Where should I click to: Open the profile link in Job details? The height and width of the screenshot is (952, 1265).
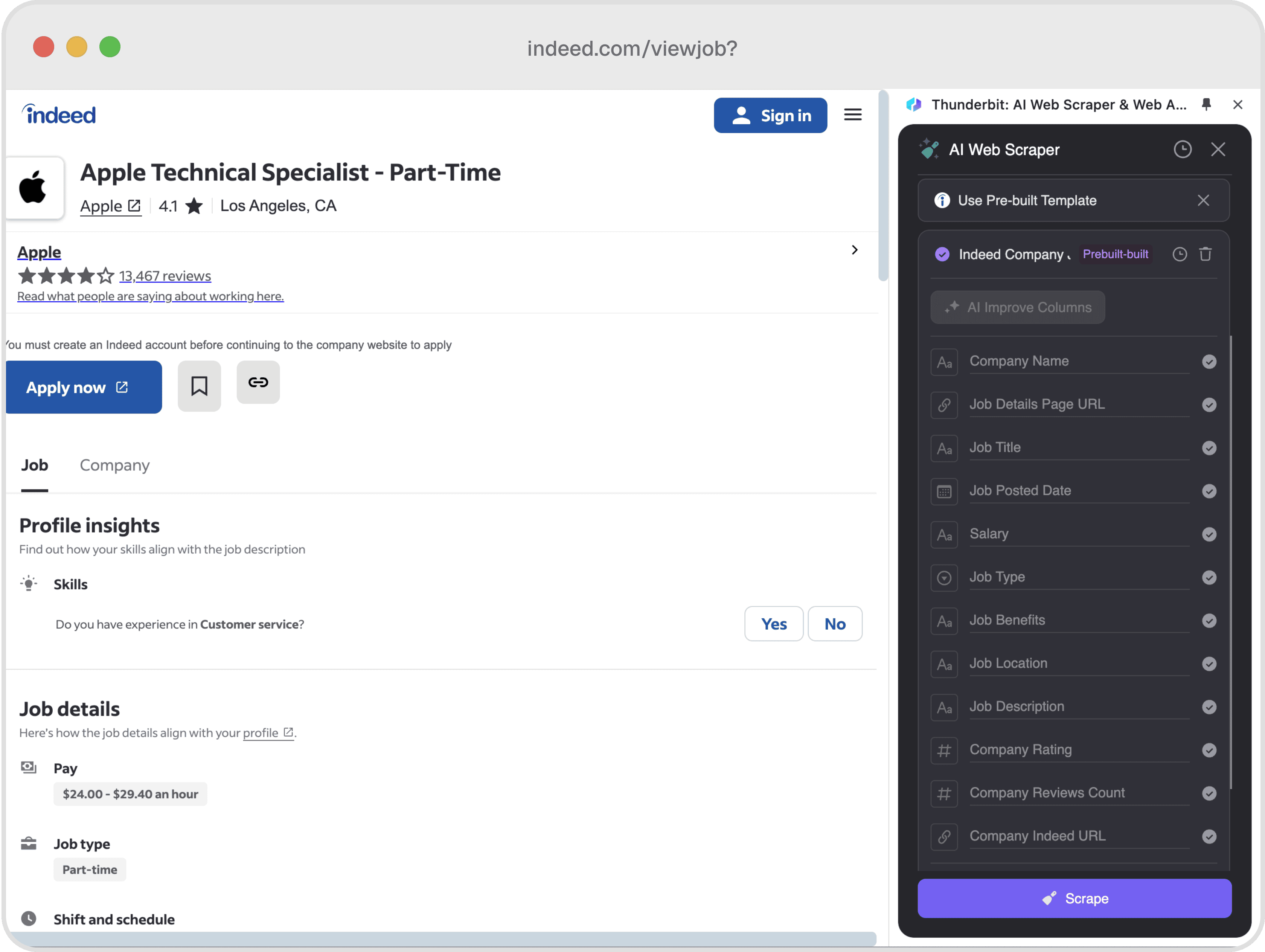coord(268,733)
